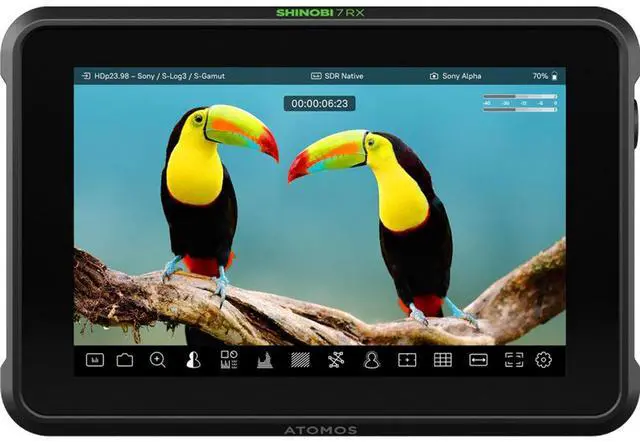Open the vectorscope icon

[336, 360]
